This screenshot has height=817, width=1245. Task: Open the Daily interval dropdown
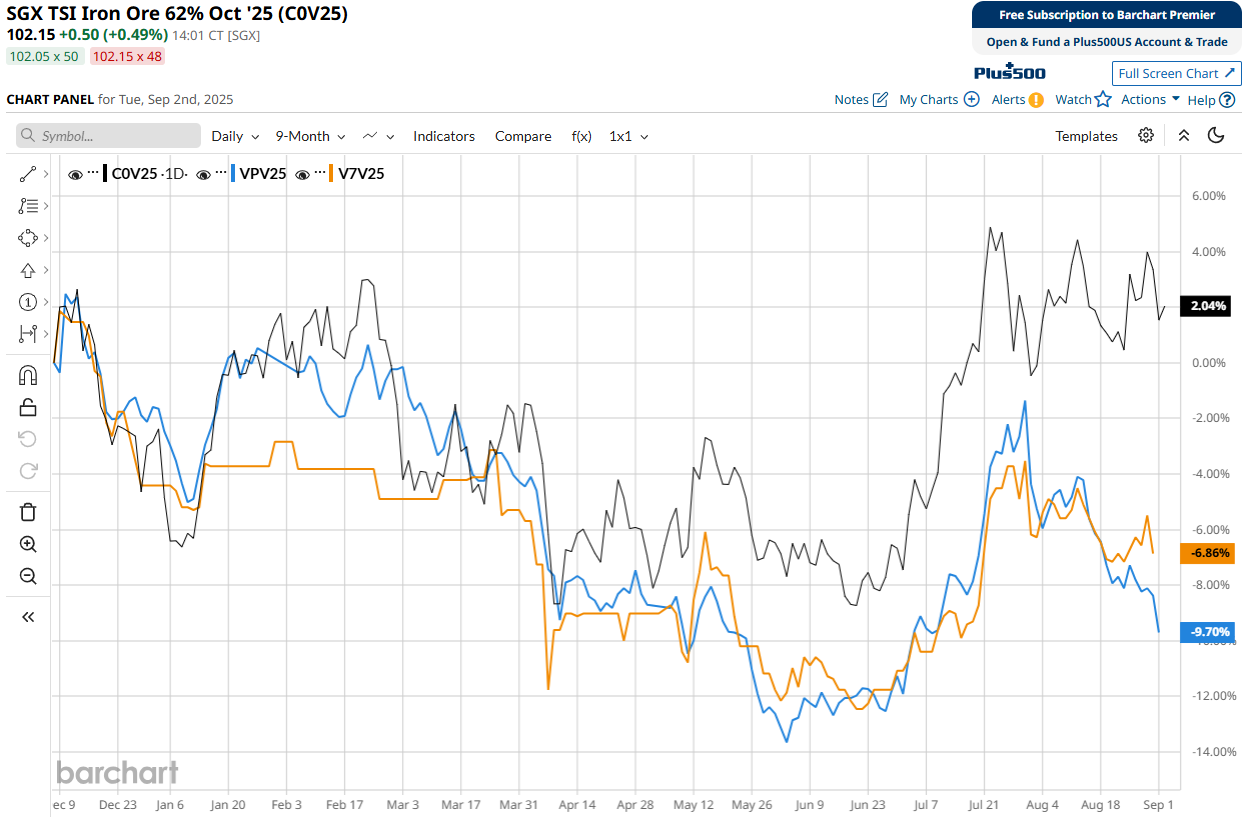235,136
